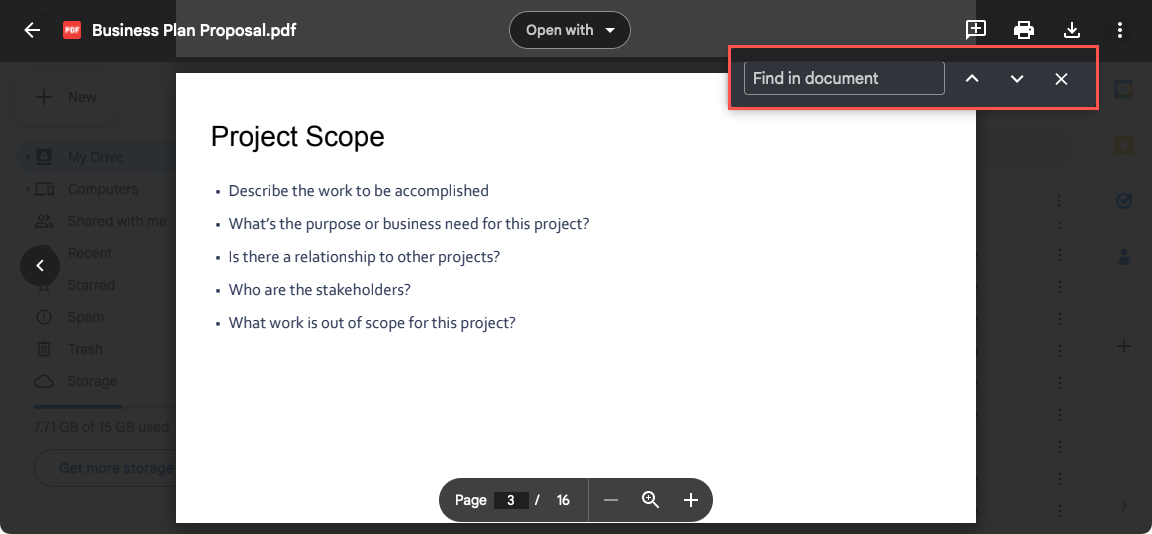1152x534 pixels.
Task: Reset zoom with the magnifier icon
Action: (650, 500)
